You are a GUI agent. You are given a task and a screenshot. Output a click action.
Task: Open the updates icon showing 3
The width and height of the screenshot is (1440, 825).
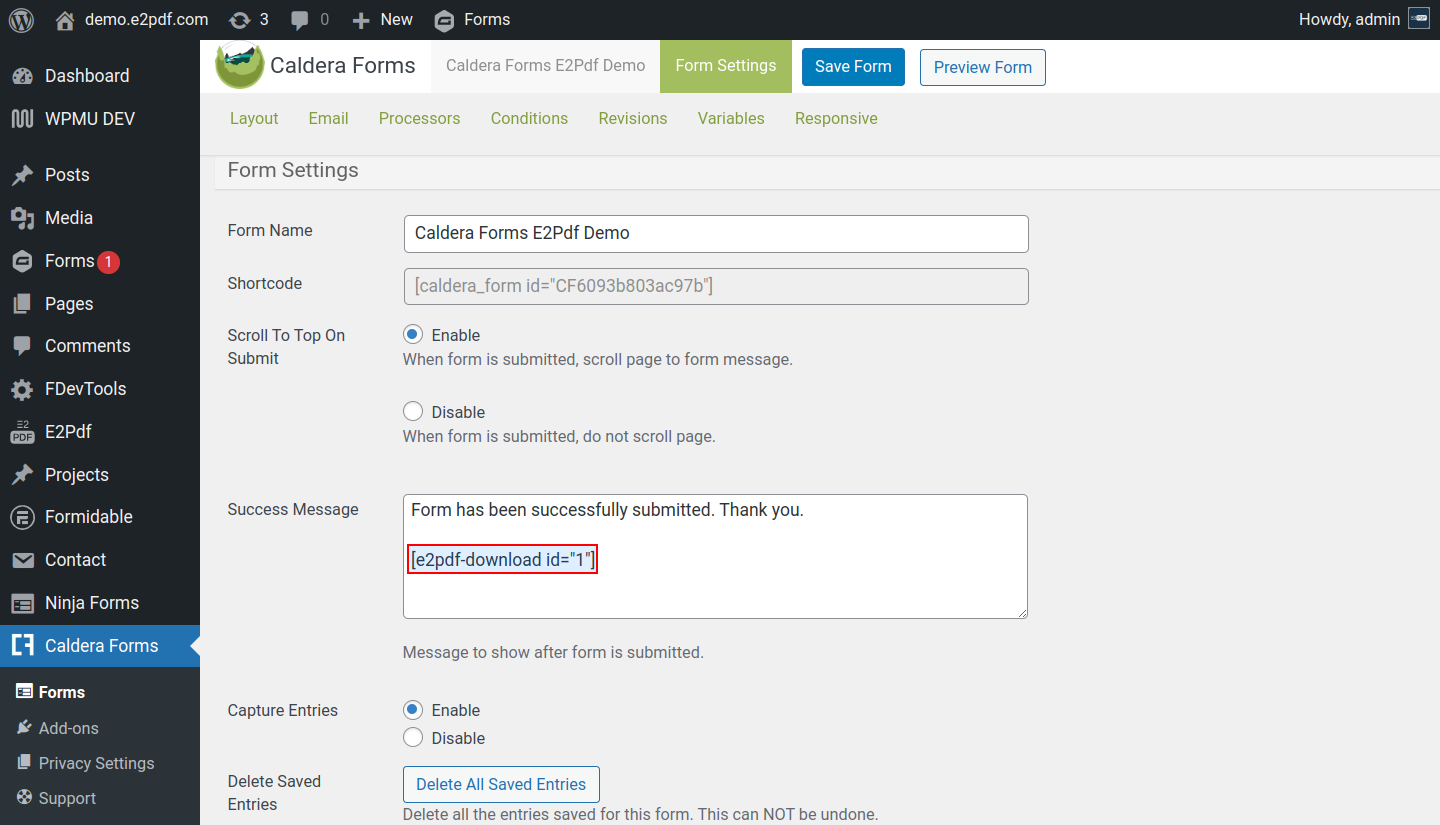click(240, 20)
